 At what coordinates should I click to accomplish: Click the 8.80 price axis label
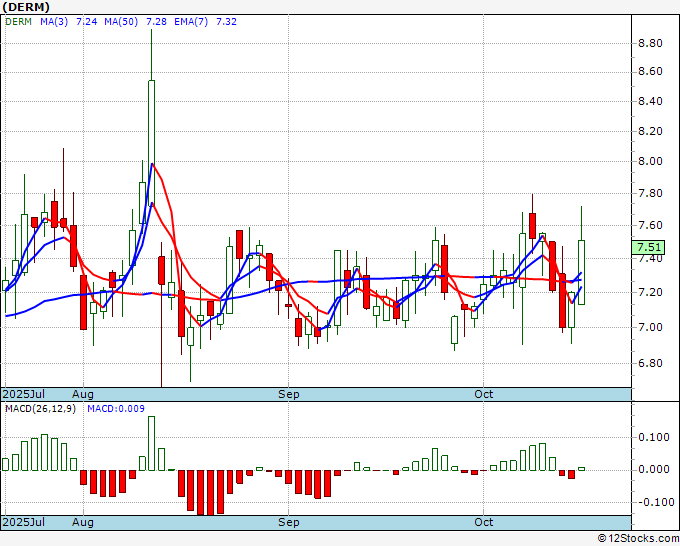click(650, 43)
